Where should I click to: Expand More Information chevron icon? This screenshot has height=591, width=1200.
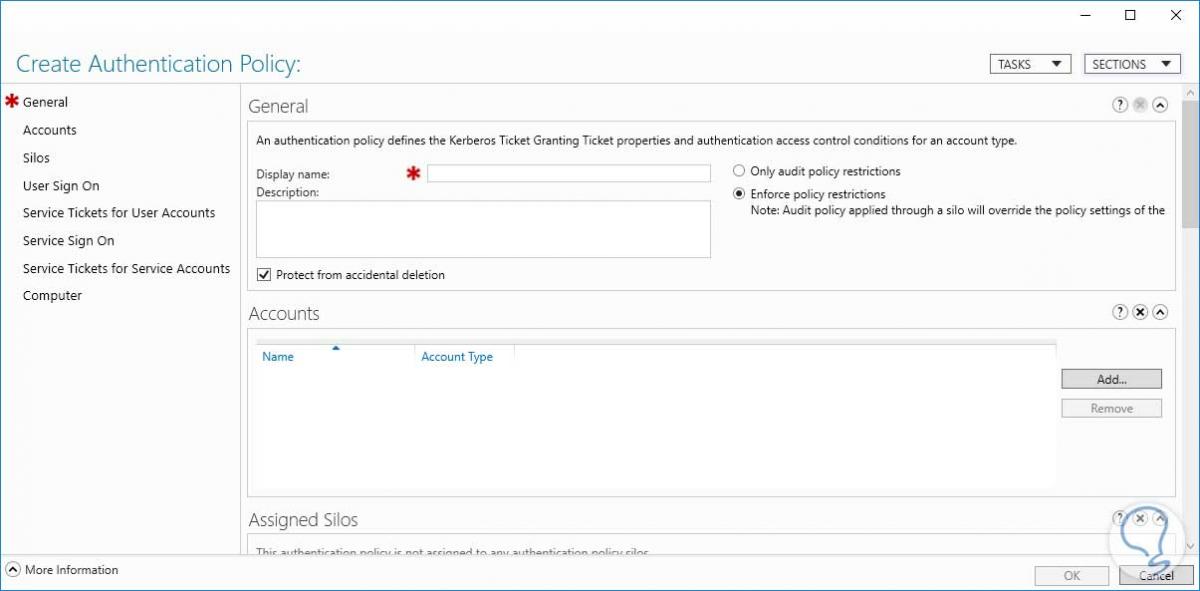click(x=12, y=570)
